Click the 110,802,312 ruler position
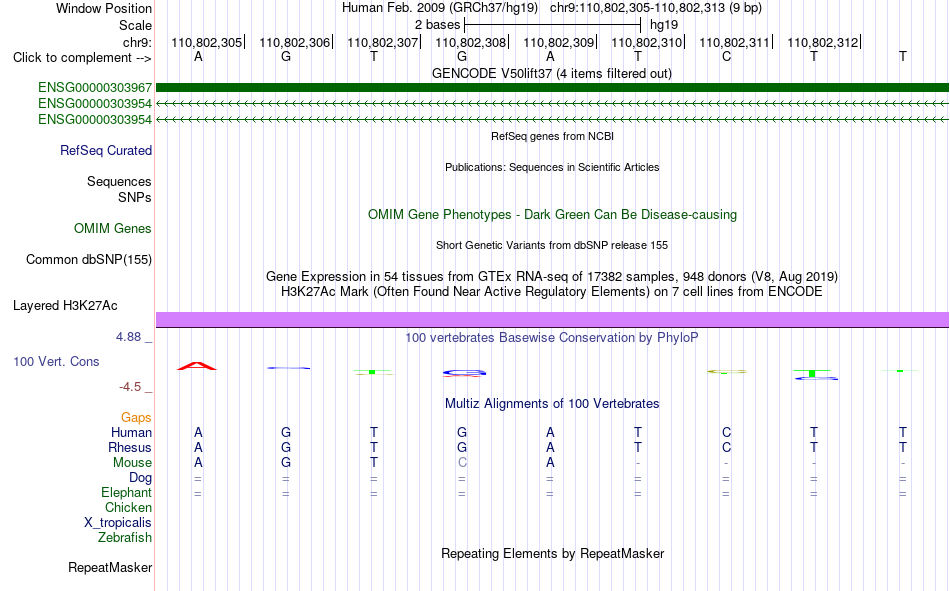 pyautogui.click(x=822, y=42)
